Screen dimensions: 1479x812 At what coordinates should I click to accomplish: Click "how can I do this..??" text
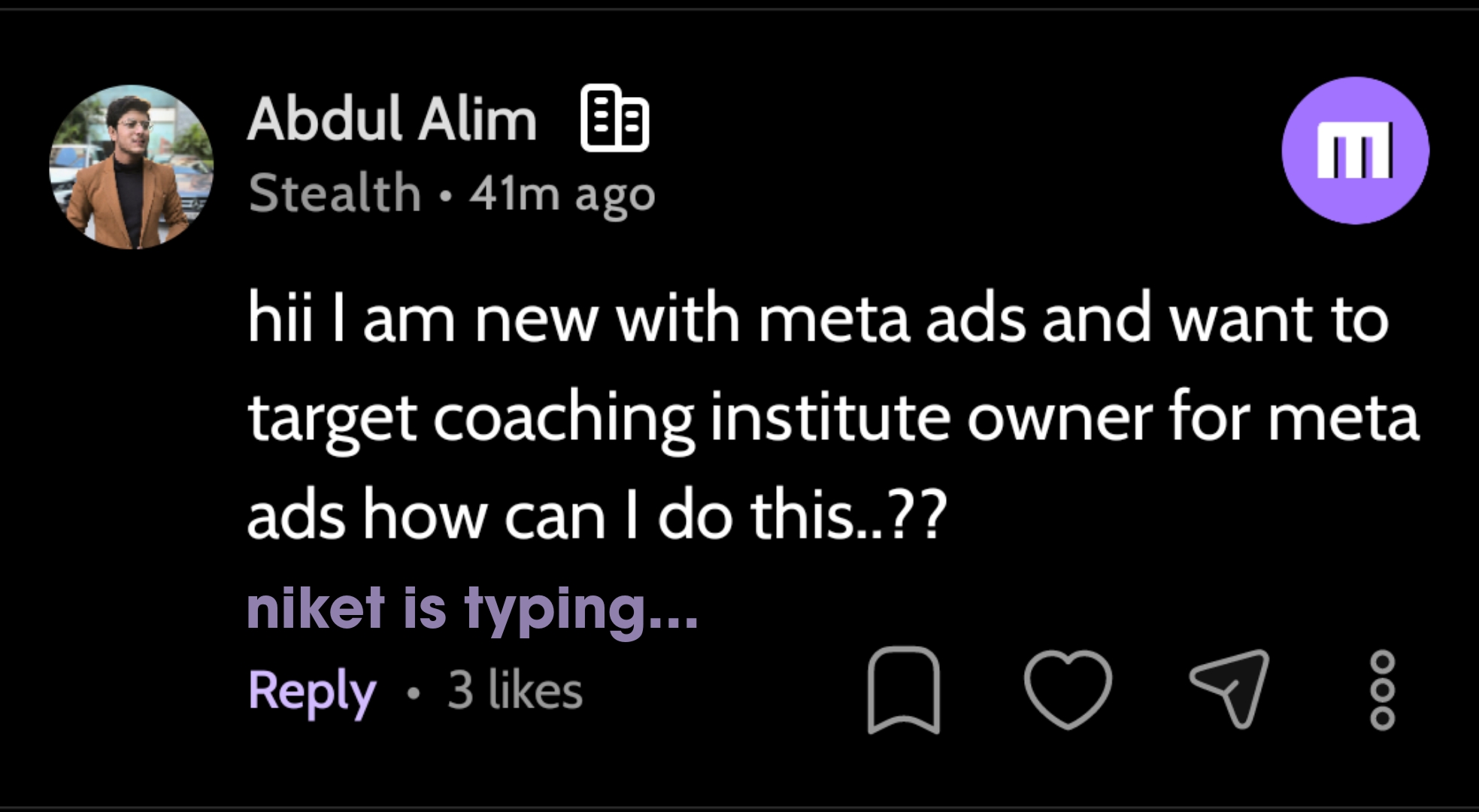(654, 517)
